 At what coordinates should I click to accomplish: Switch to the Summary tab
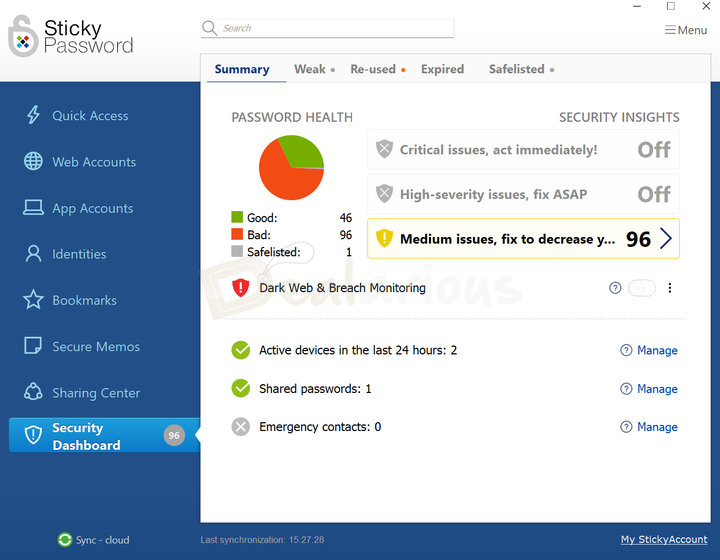click(x=242, y=69)
